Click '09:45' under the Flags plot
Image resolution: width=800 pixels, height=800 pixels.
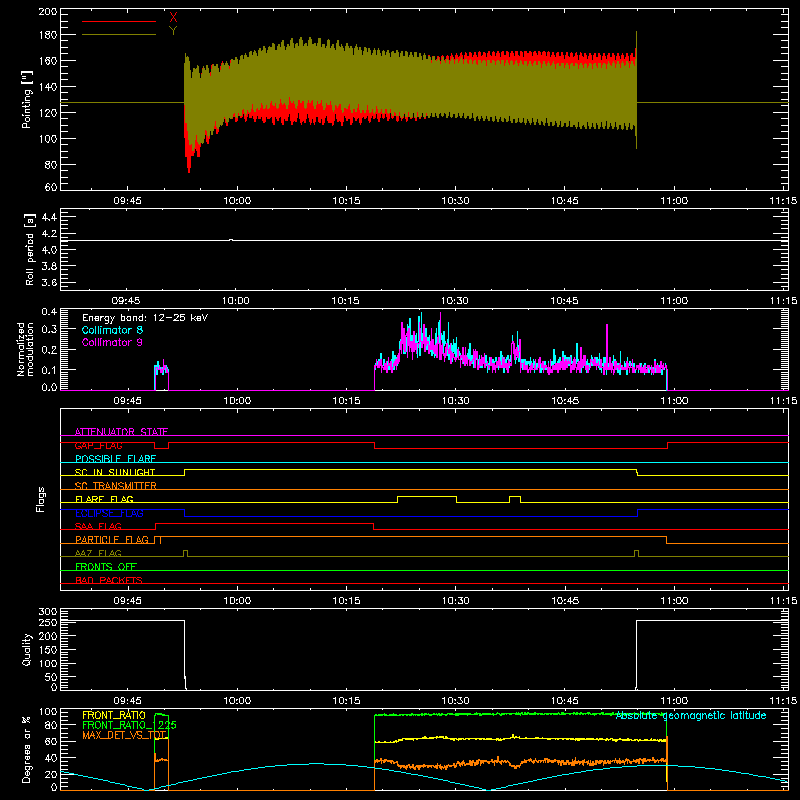(127, 601)
